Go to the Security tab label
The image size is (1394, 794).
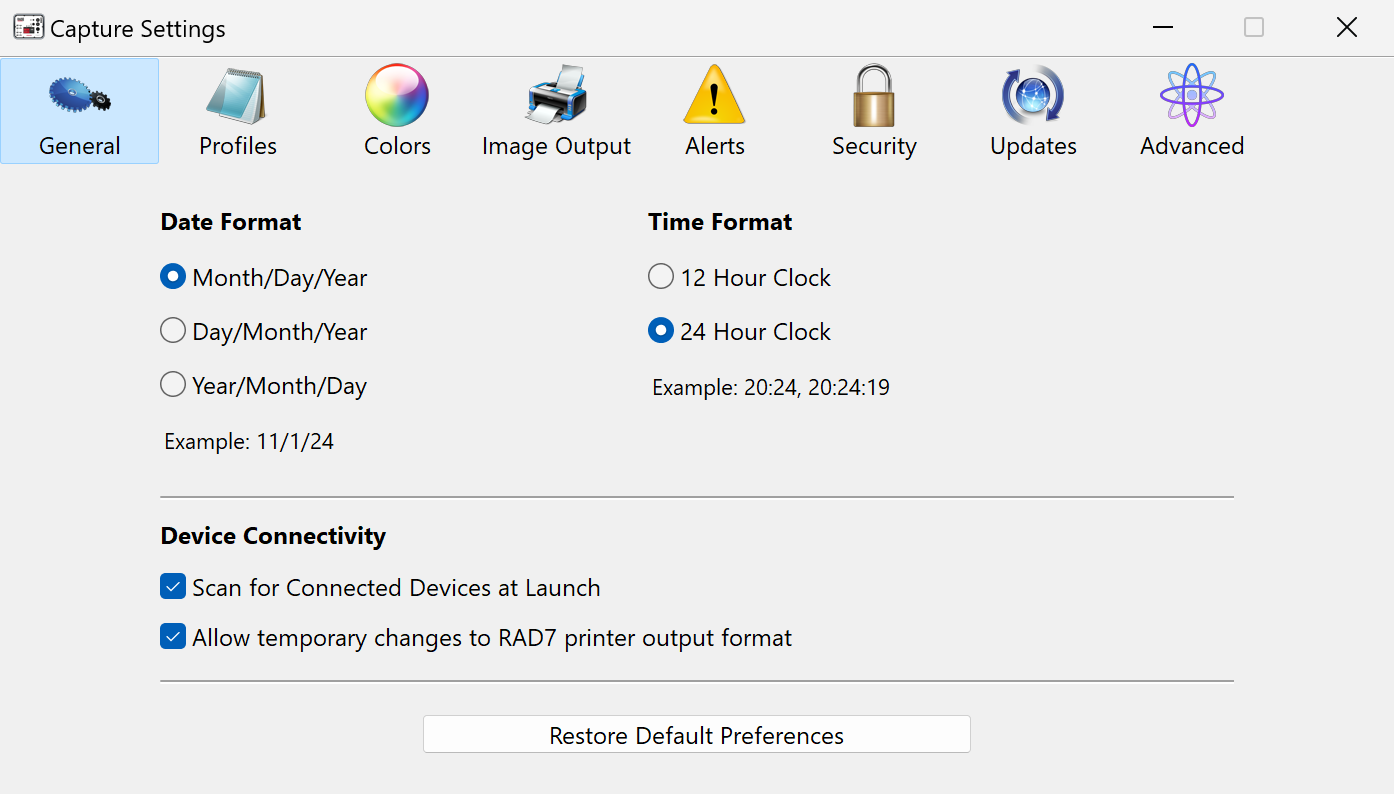point(874,146)
